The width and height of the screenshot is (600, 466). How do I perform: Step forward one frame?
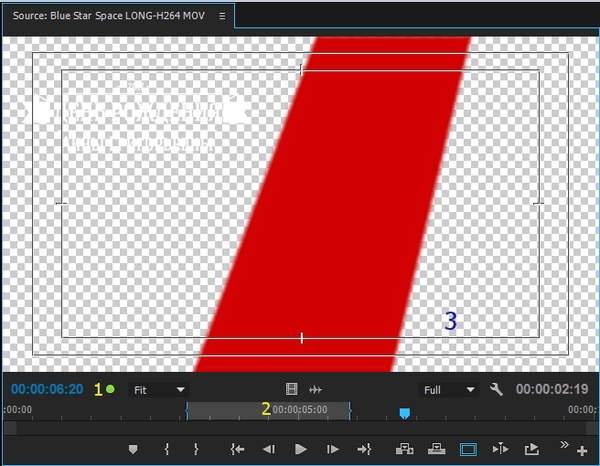coord(332,449)
